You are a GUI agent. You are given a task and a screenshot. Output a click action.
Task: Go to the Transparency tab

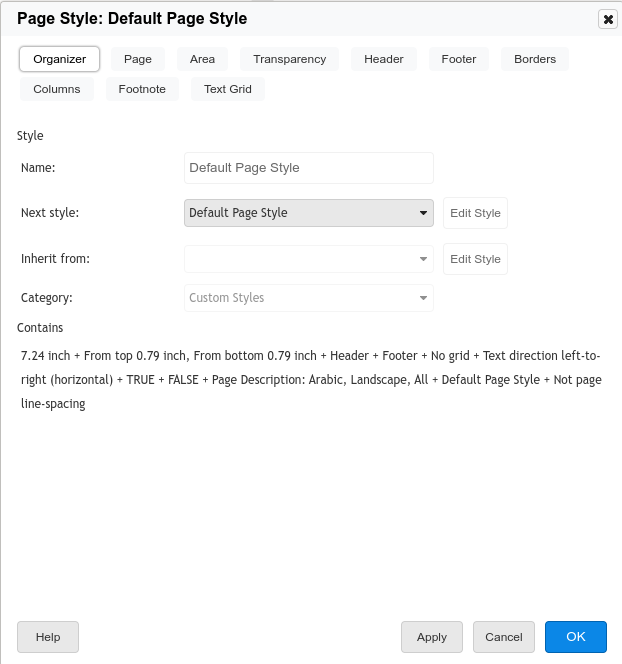(289, 59)
